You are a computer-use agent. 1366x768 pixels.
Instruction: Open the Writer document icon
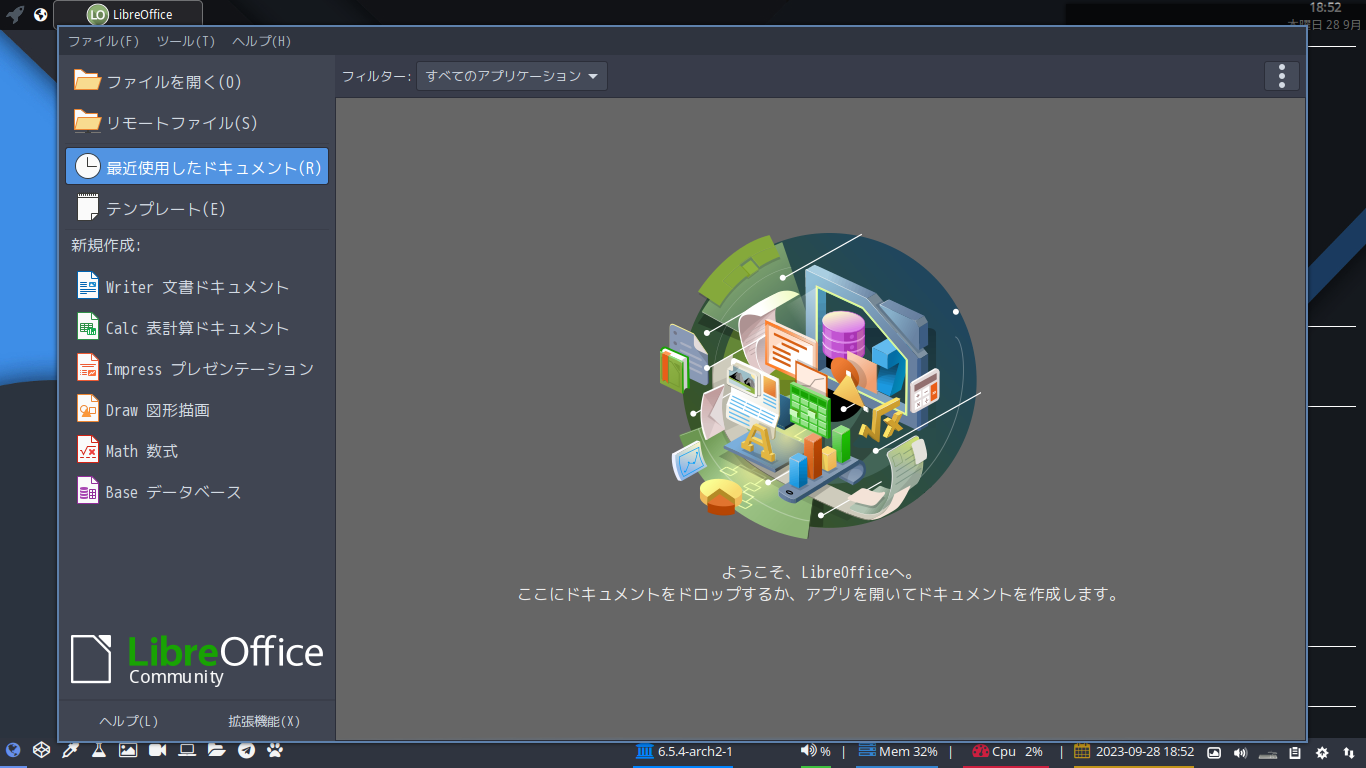coord(88,286)
